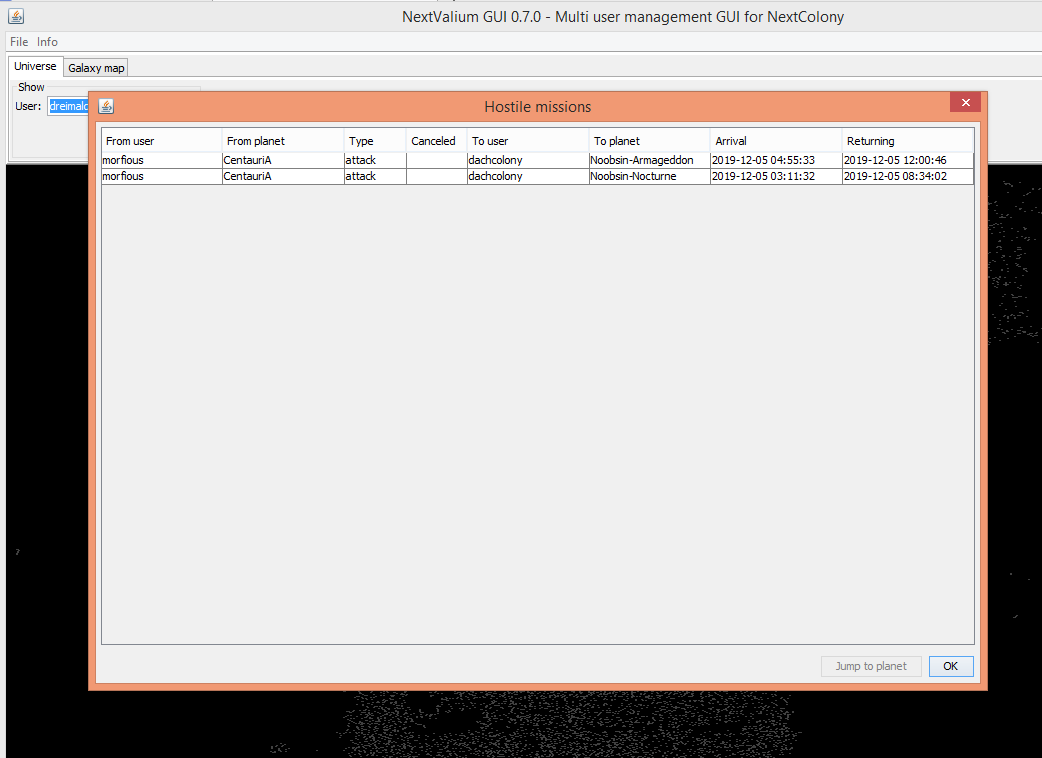Close the Hostile missions dialog

(966, 102)
